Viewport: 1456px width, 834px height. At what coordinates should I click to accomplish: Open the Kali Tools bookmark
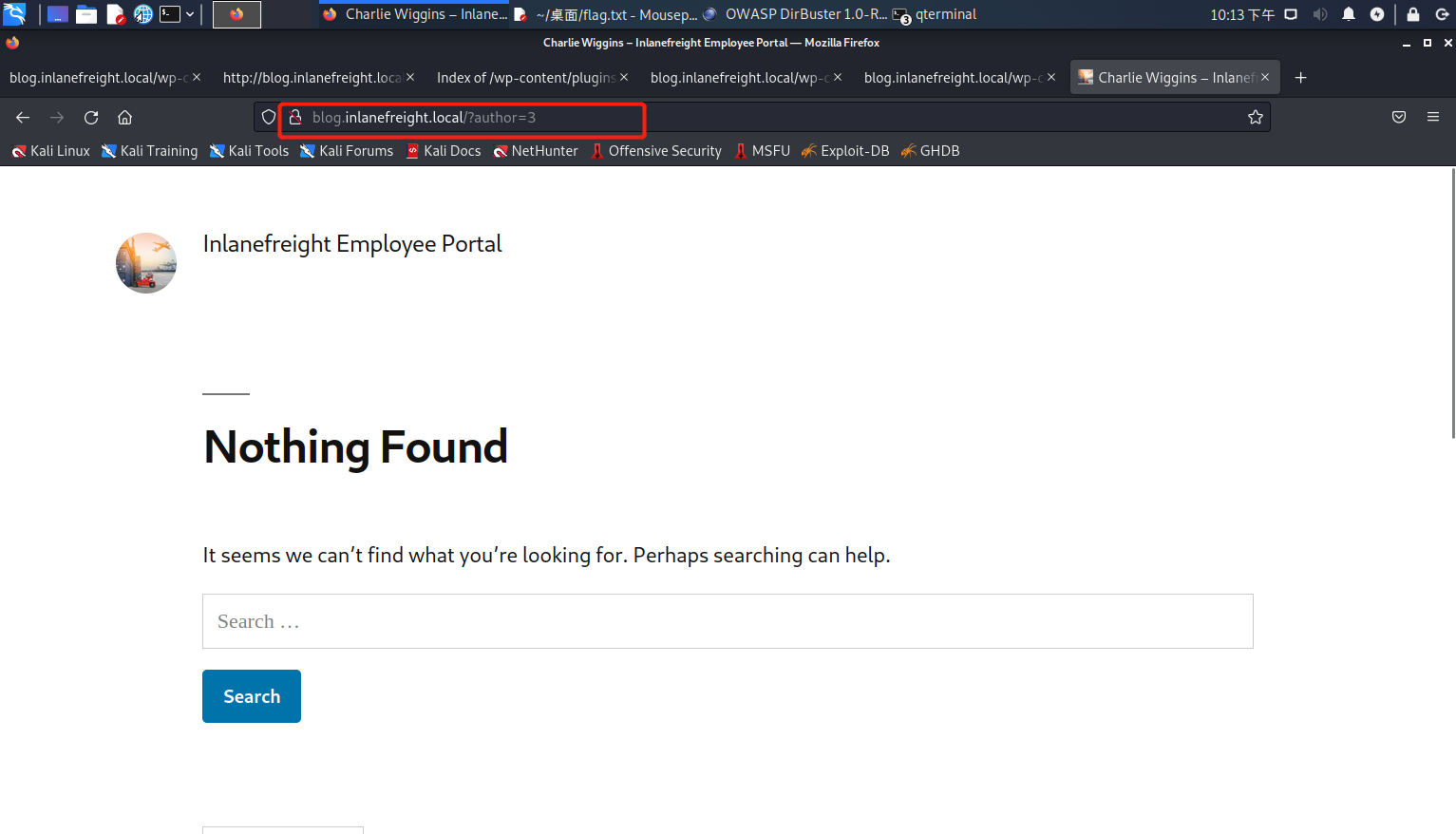click(x=249, y=151)
